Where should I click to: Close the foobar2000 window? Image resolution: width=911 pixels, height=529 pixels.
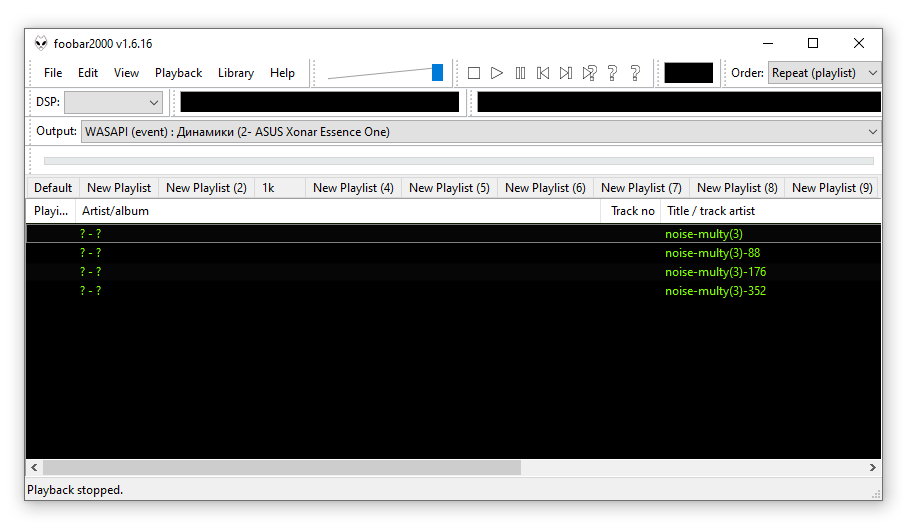[x=859, y=44]
